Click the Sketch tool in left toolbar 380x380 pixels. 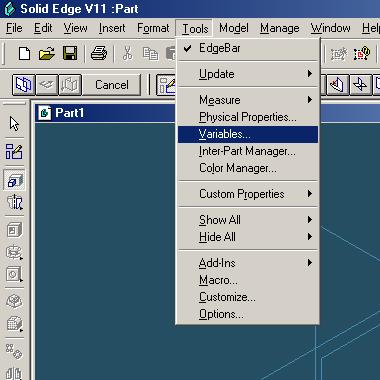[x=14, y=152]
